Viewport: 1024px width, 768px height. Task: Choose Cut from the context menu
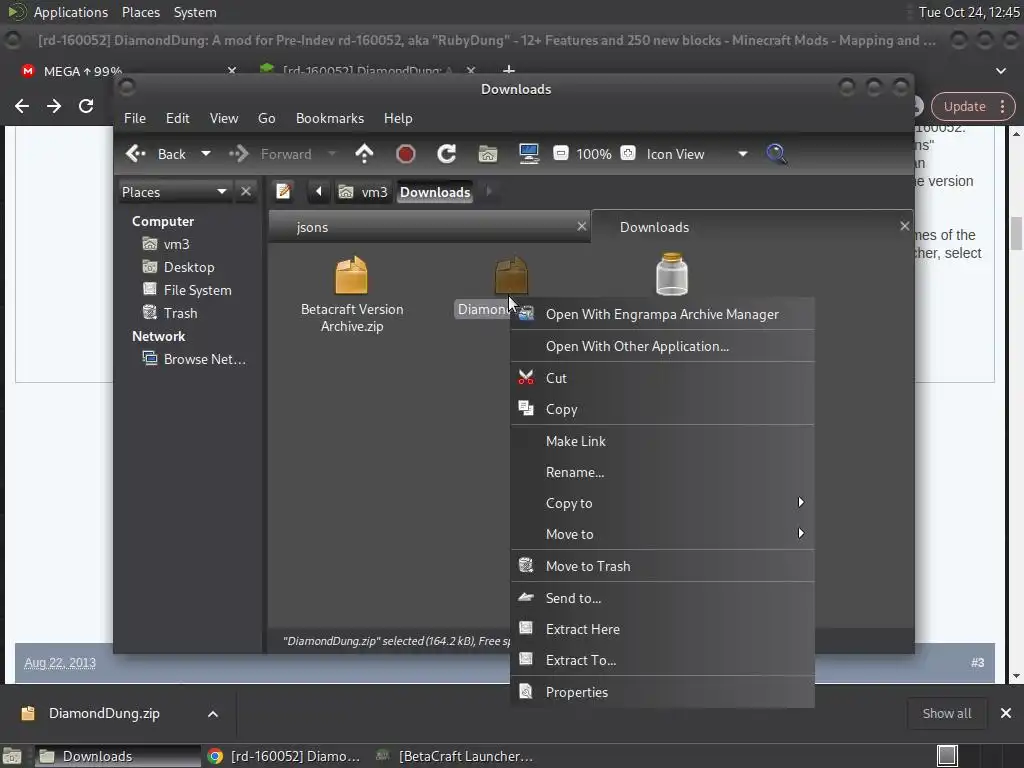(x=662, y=378)
